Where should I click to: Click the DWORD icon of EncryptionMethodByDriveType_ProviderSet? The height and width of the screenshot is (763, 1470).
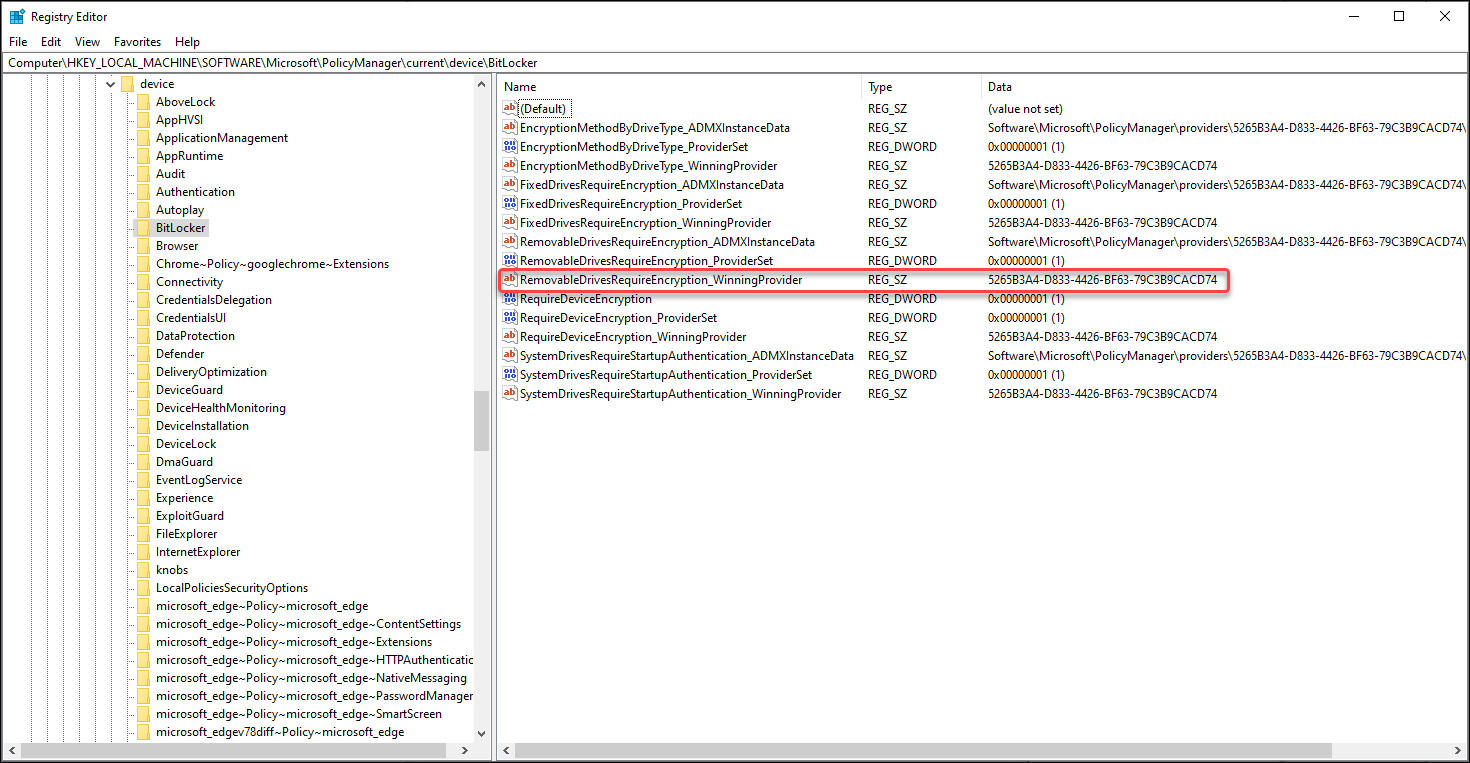510,146
